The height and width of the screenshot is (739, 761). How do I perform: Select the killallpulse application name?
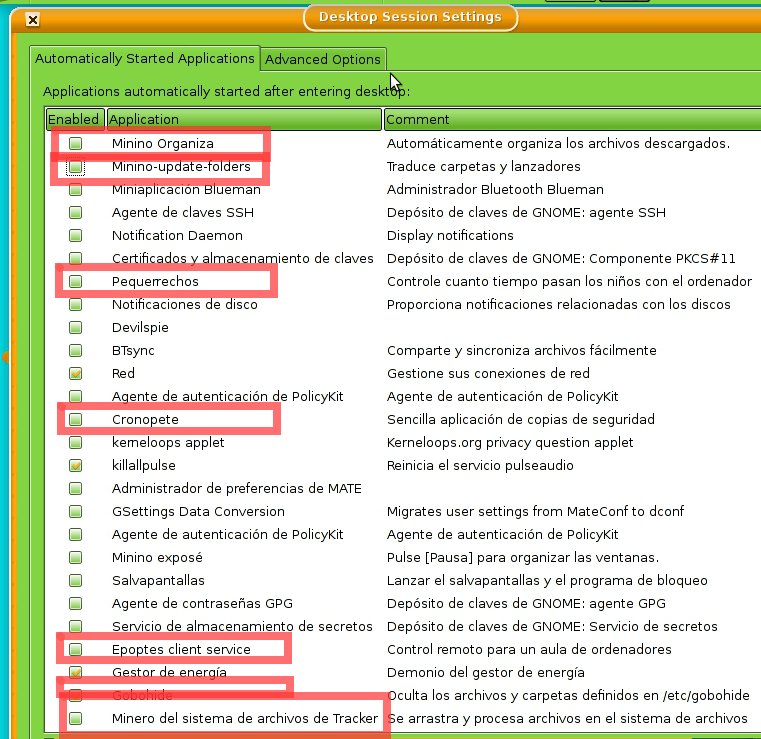pos(144,465)
